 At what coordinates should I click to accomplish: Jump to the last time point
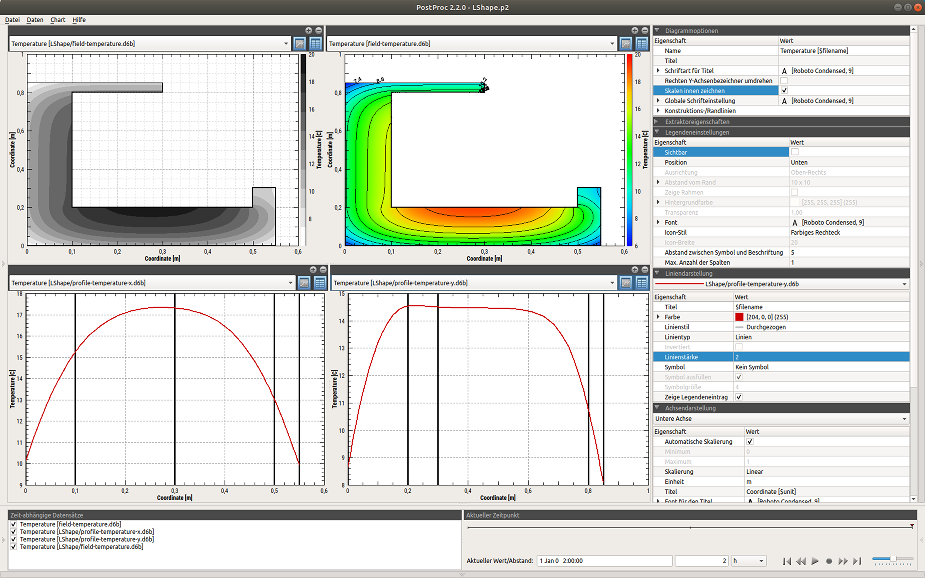[857, 561]
